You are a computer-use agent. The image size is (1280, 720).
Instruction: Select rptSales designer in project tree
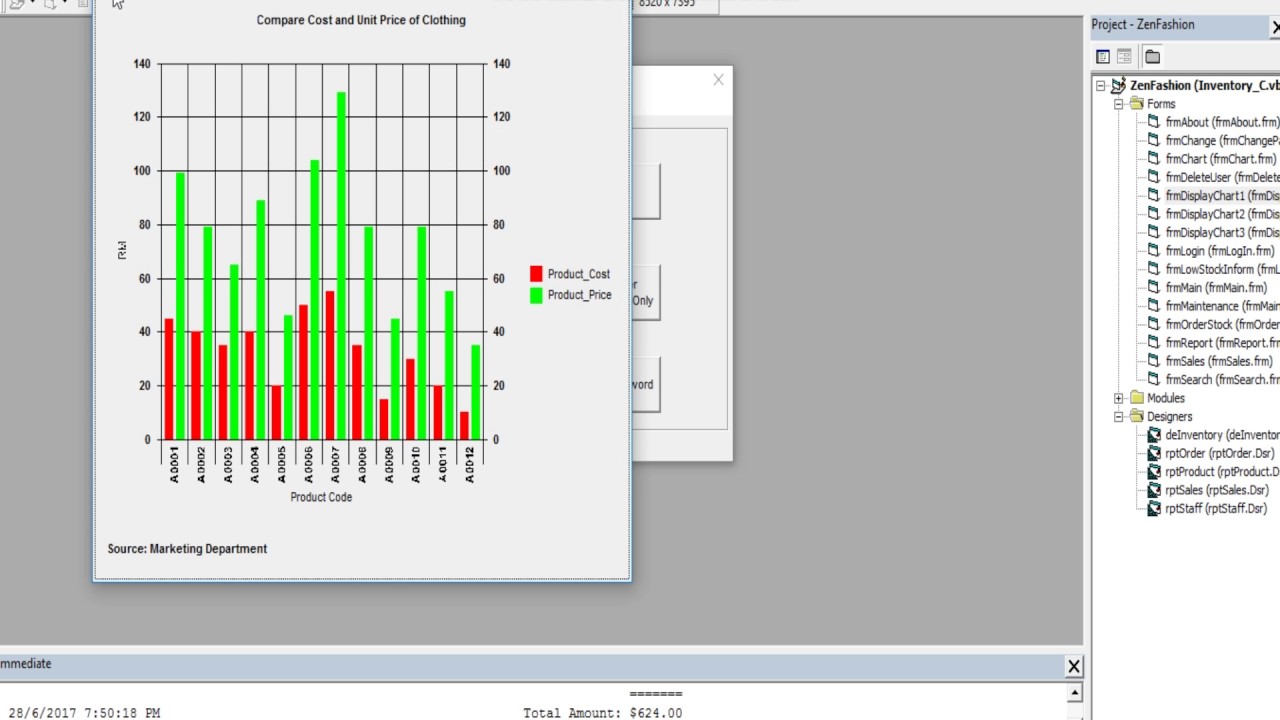coord(1217,490)
